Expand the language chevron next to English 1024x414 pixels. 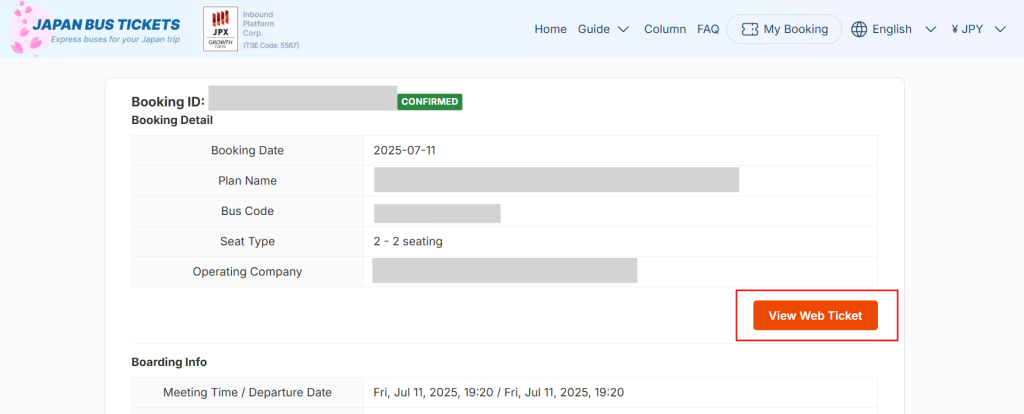pyautogui.click(x=931, y=29)
